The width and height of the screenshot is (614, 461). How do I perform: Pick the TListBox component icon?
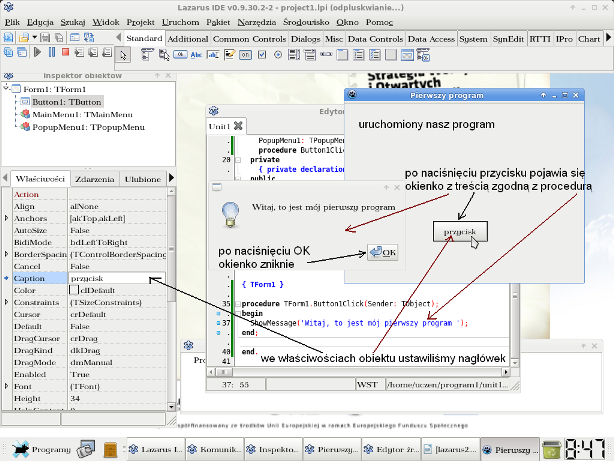pyautogui.click(x=294, y=55)
